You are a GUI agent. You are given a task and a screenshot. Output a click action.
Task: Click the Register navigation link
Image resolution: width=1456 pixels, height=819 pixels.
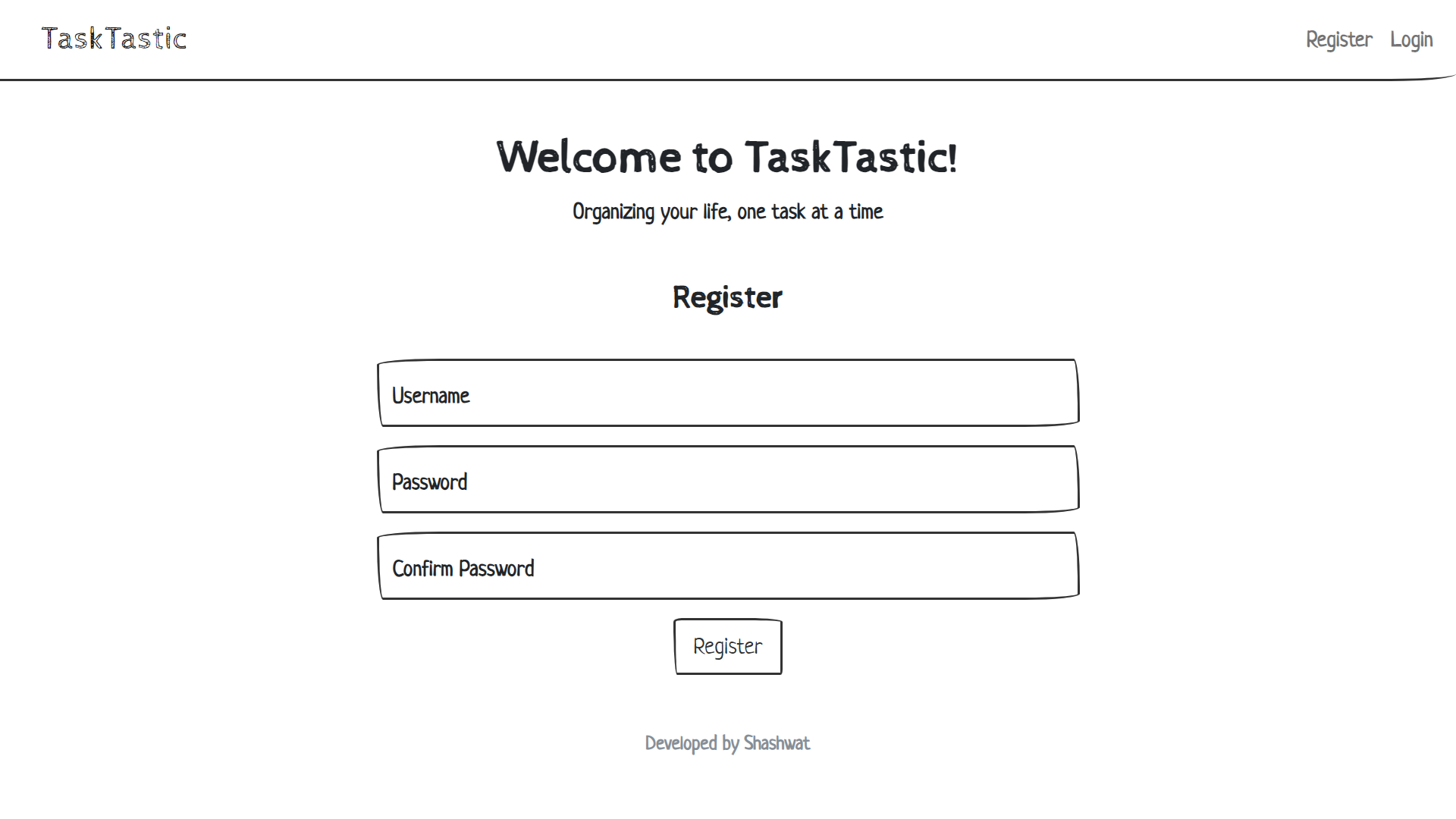tap(1339, 39)
